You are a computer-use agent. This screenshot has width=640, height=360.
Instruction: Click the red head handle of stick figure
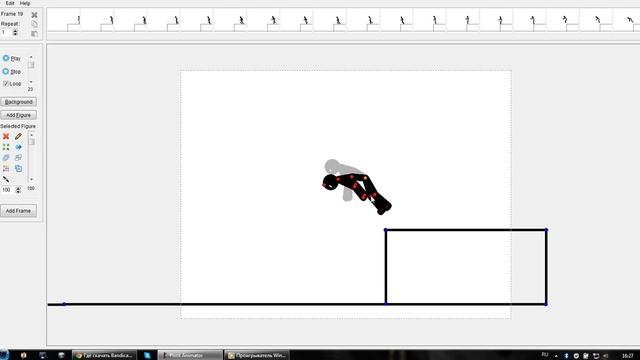tap(325, 185)
